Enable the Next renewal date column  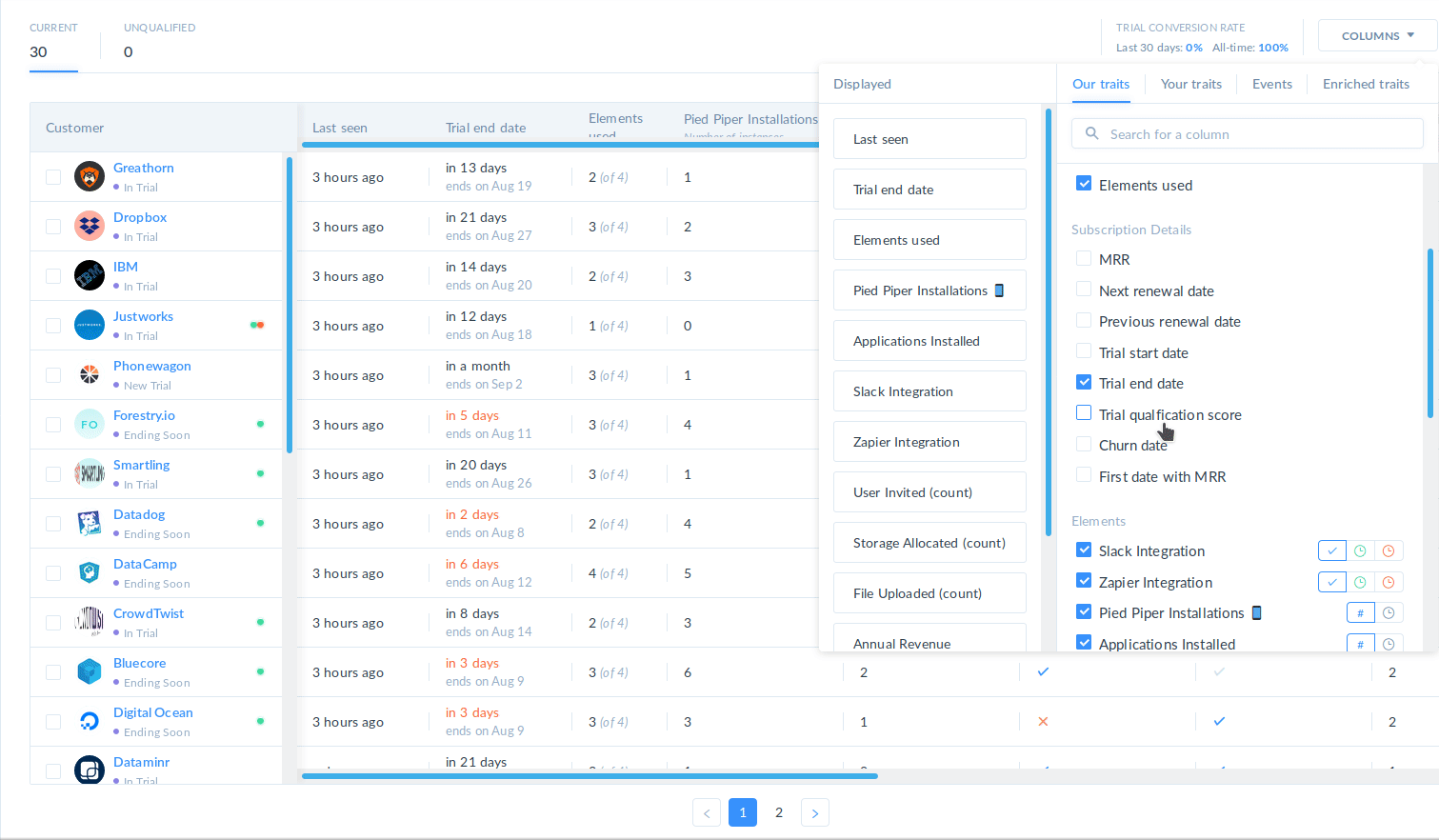coord(1084,290)
